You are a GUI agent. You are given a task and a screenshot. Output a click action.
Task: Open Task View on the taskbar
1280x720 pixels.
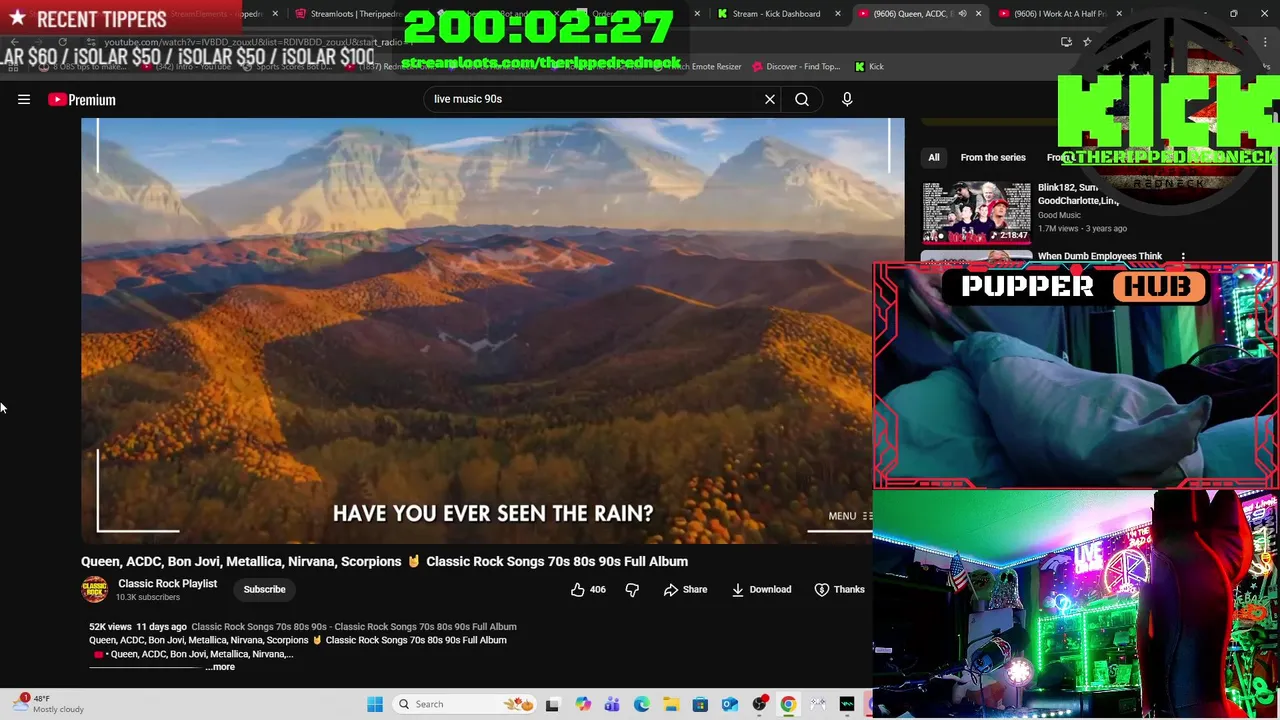[x=552, y=704]
